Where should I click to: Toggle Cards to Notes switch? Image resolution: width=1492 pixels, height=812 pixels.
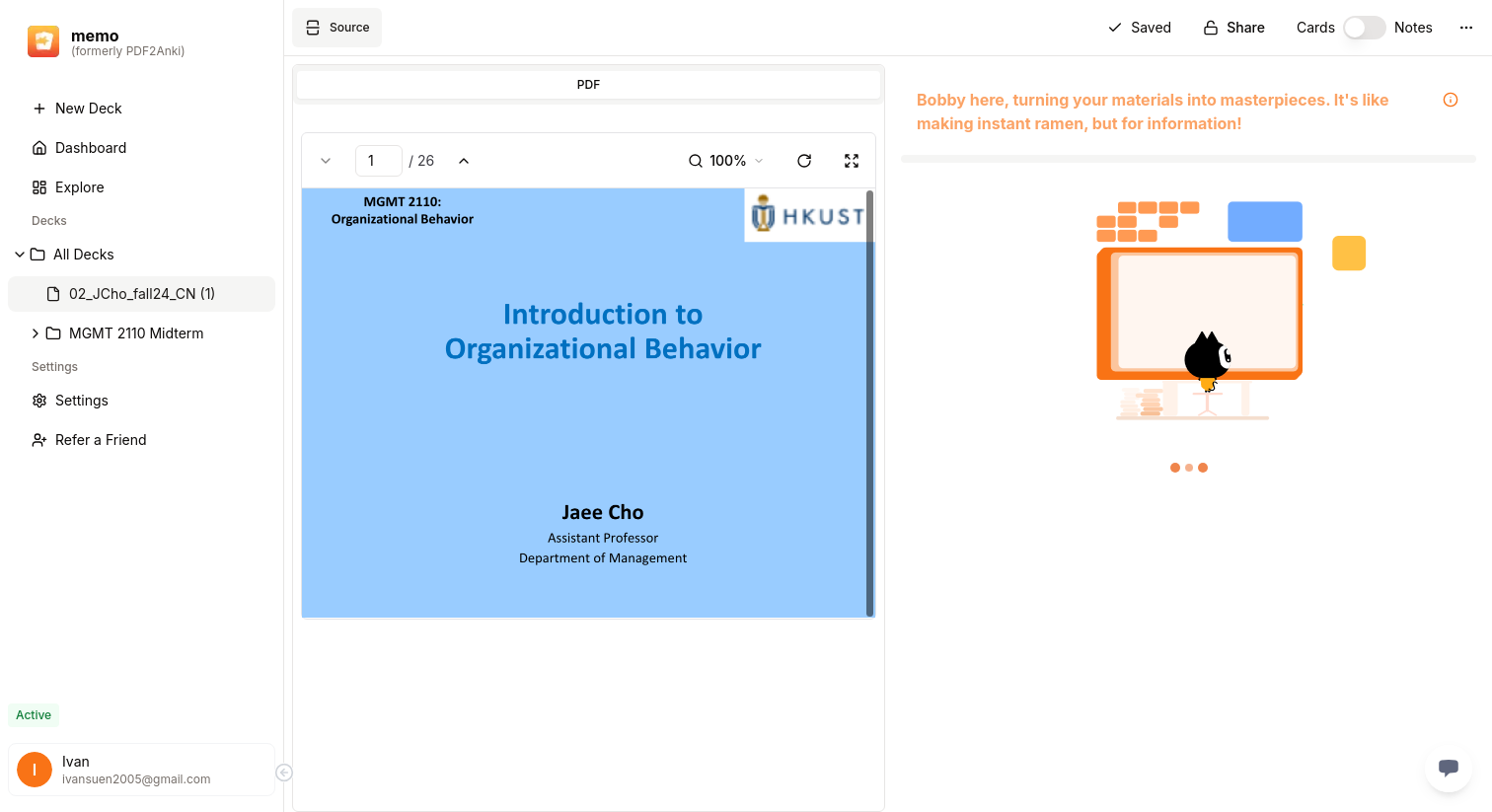(x=1364, y=28)
